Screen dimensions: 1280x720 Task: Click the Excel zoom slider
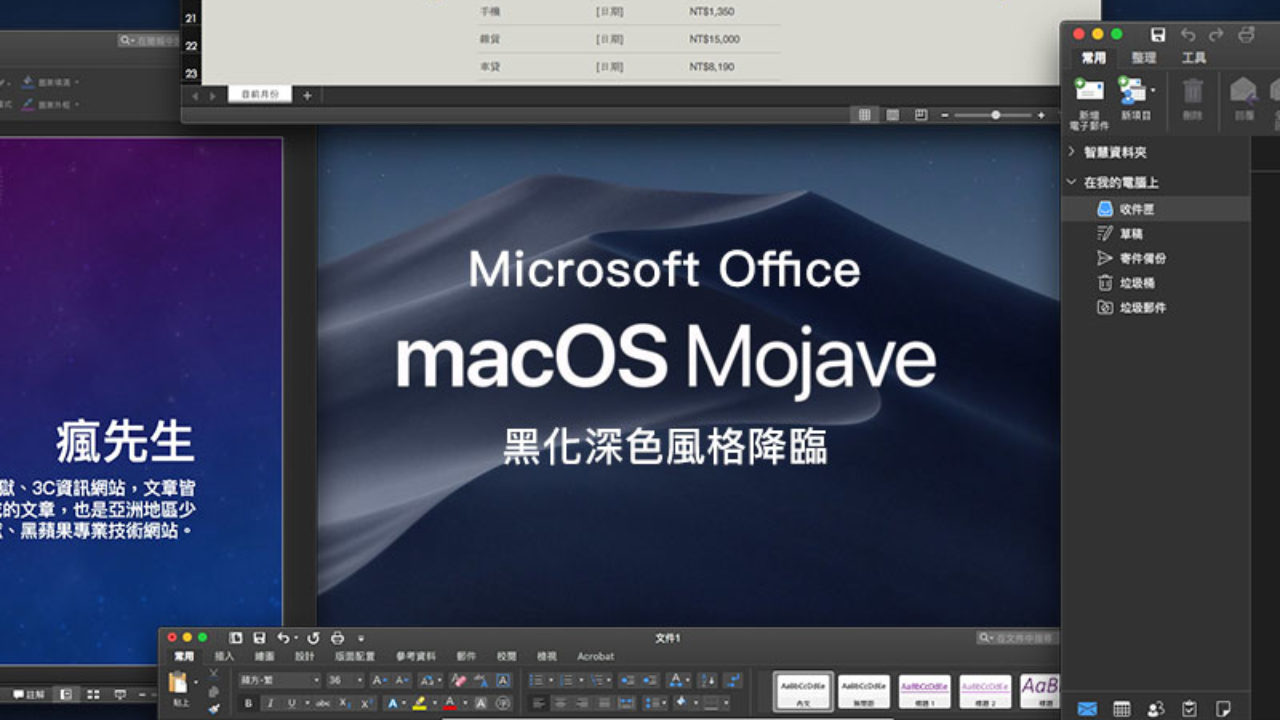(x=995, y=115)
